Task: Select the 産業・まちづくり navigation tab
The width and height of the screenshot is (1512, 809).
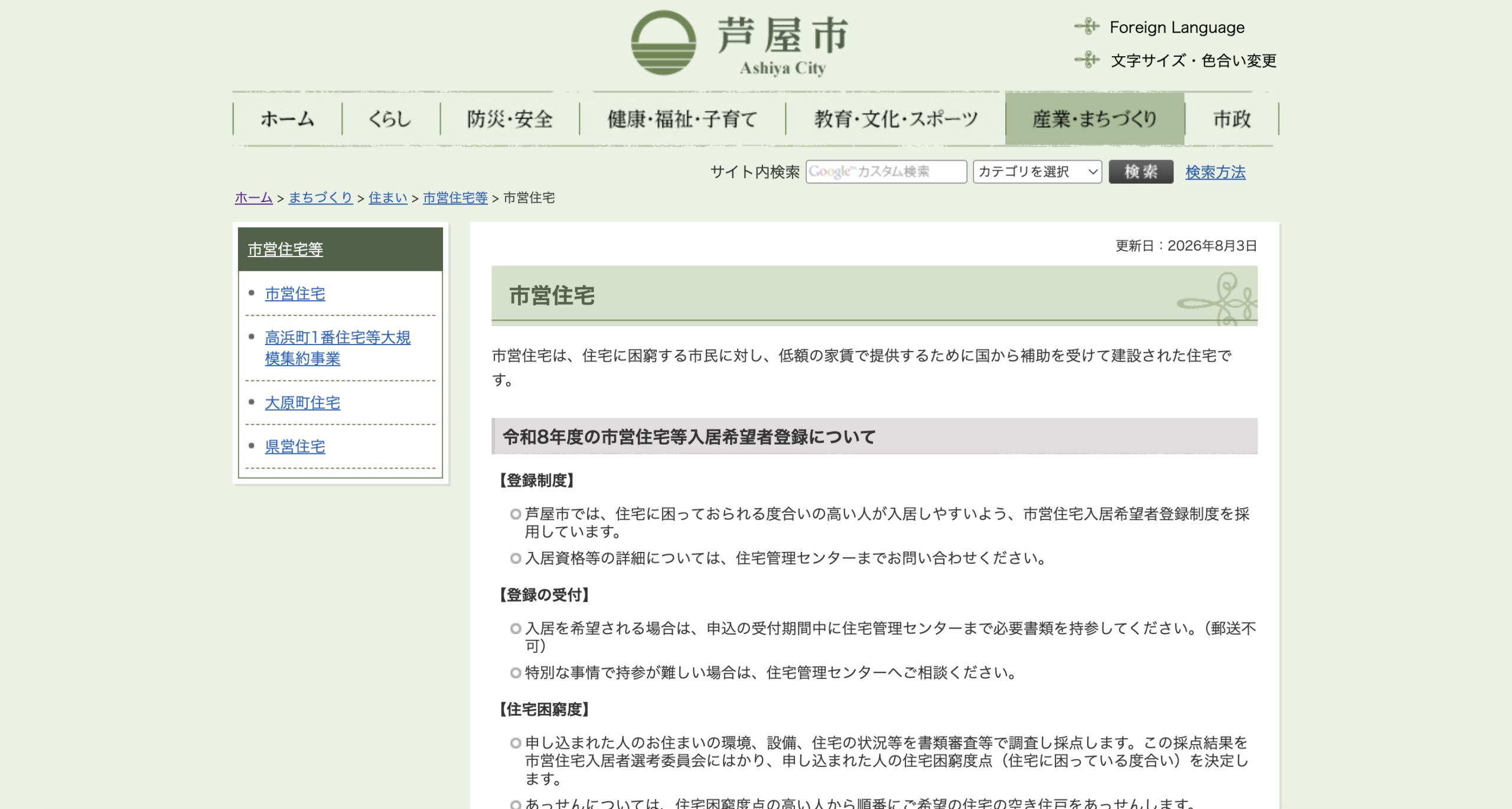Action: [1094, 119]
